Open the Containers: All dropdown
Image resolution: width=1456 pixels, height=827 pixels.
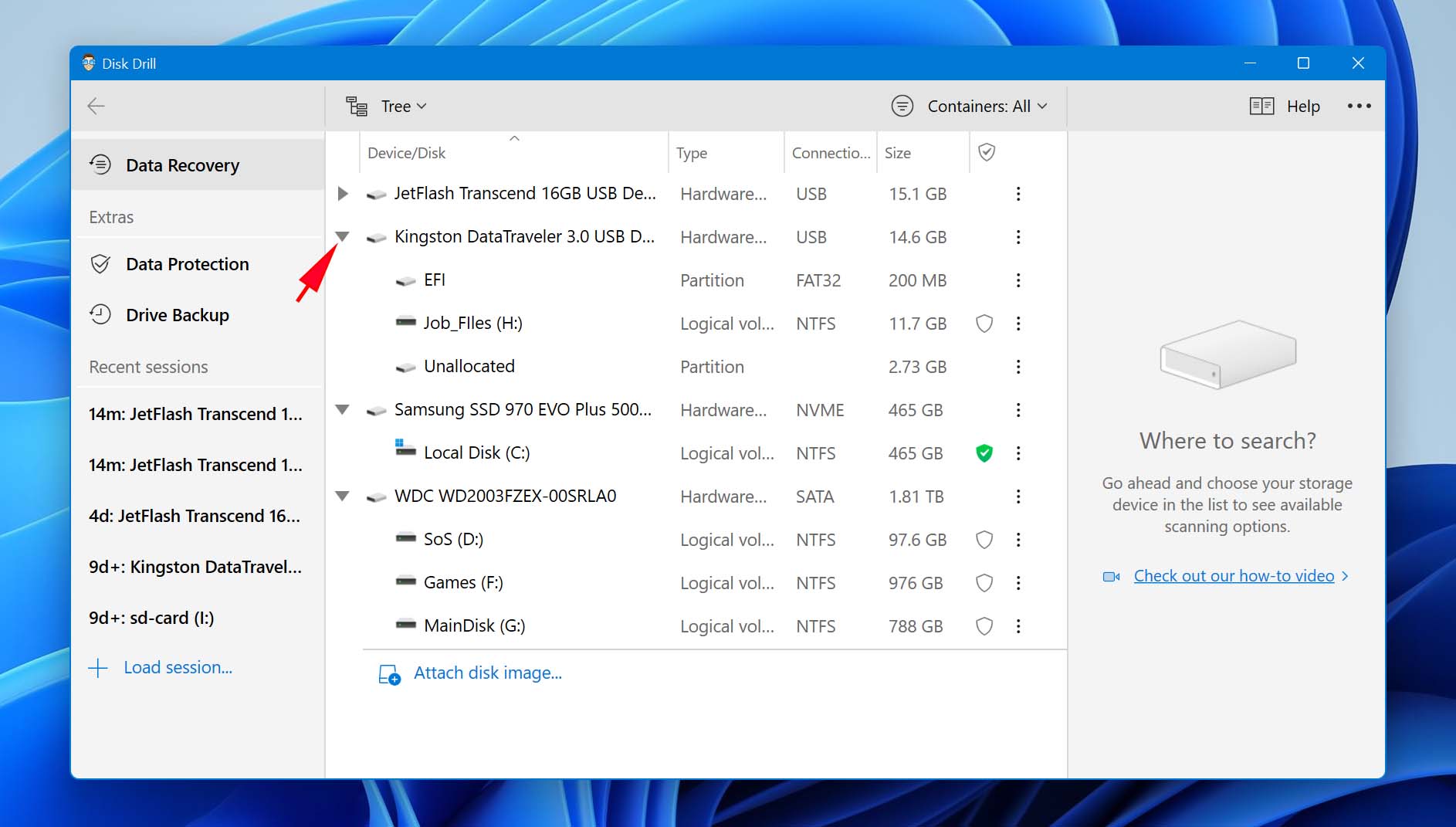point(987,106)
